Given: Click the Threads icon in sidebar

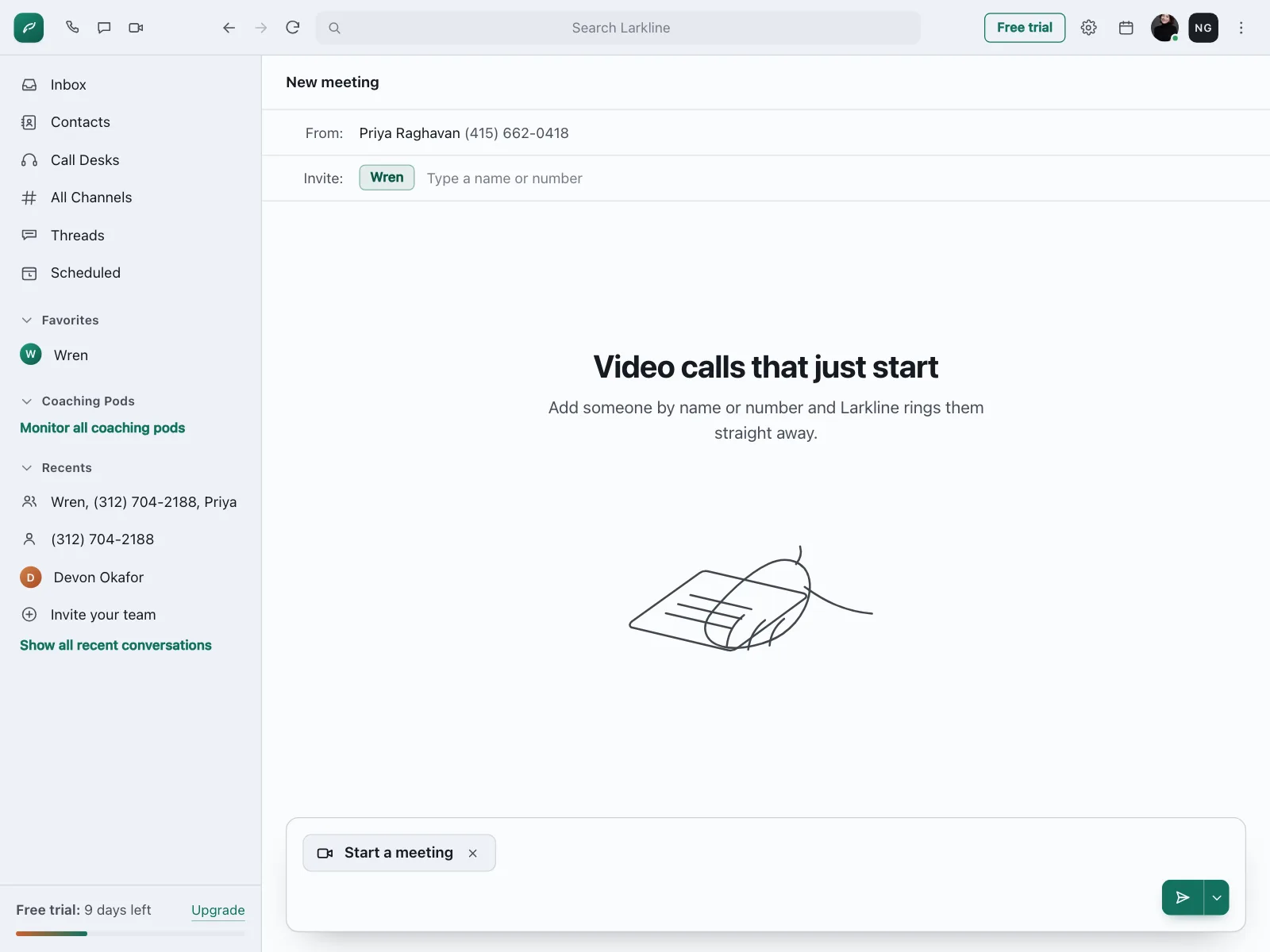Looking at the screenshot, I should pos(29,236).
